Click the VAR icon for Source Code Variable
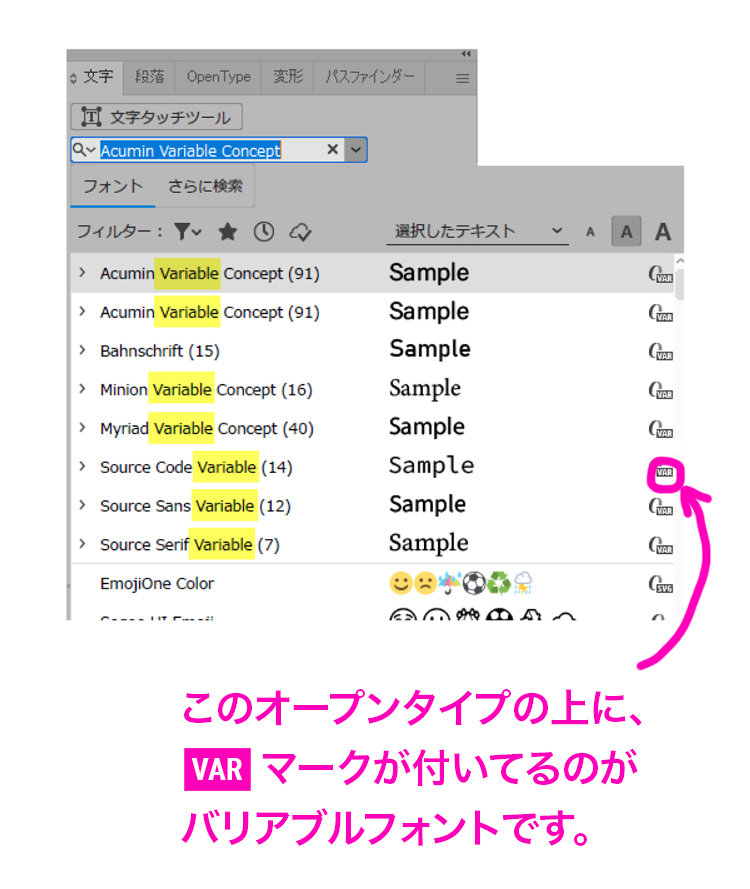 [x=664, y=472]
